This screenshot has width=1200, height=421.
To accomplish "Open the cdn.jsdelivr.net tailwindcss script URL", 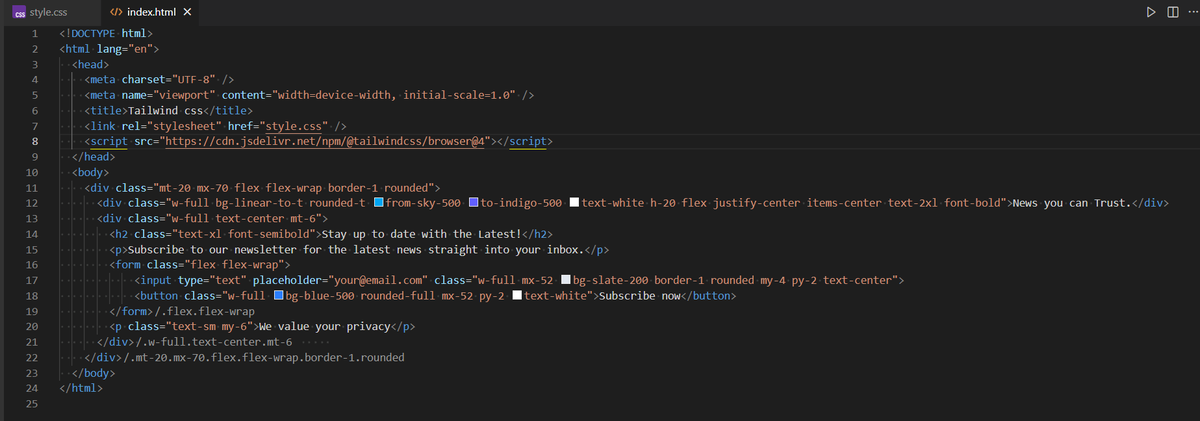I will click(x=327, y=141).
